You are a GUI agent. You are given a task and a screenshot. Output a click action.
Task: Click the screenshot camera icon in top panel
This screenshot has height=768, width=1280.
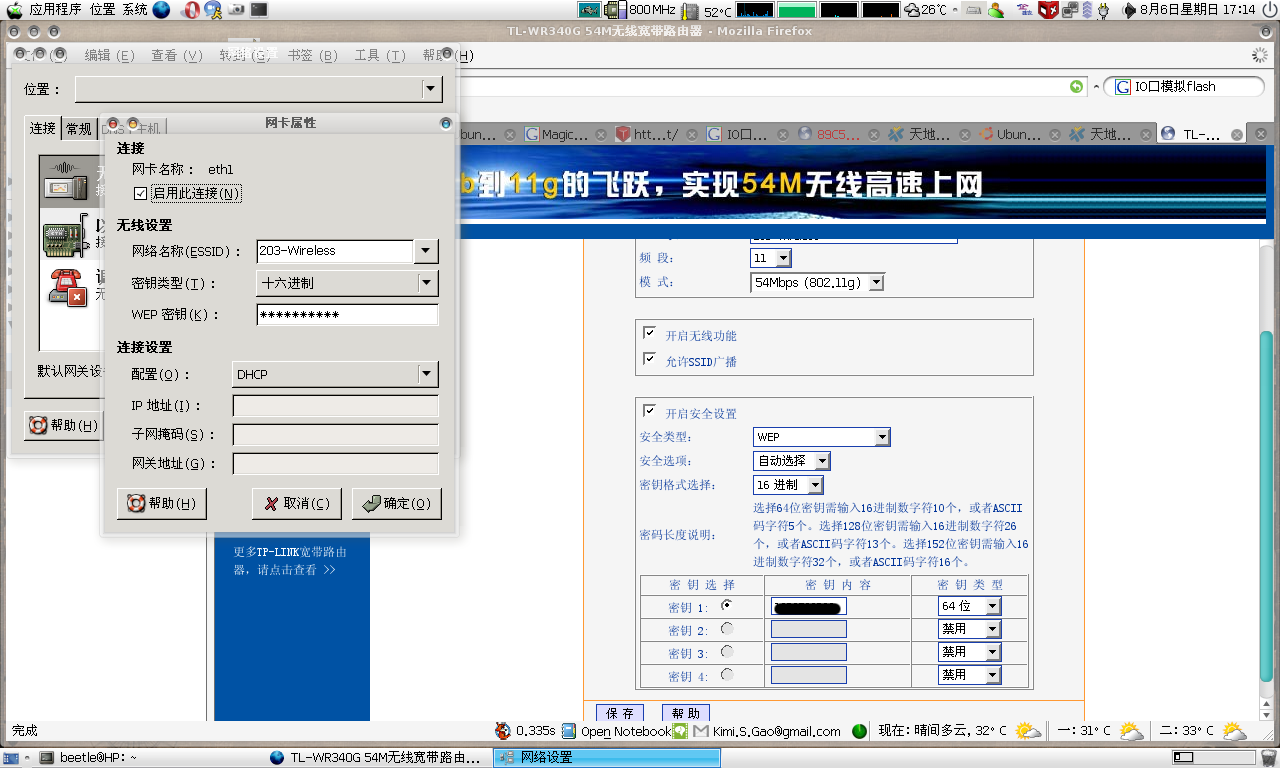[x=236, y=10]
